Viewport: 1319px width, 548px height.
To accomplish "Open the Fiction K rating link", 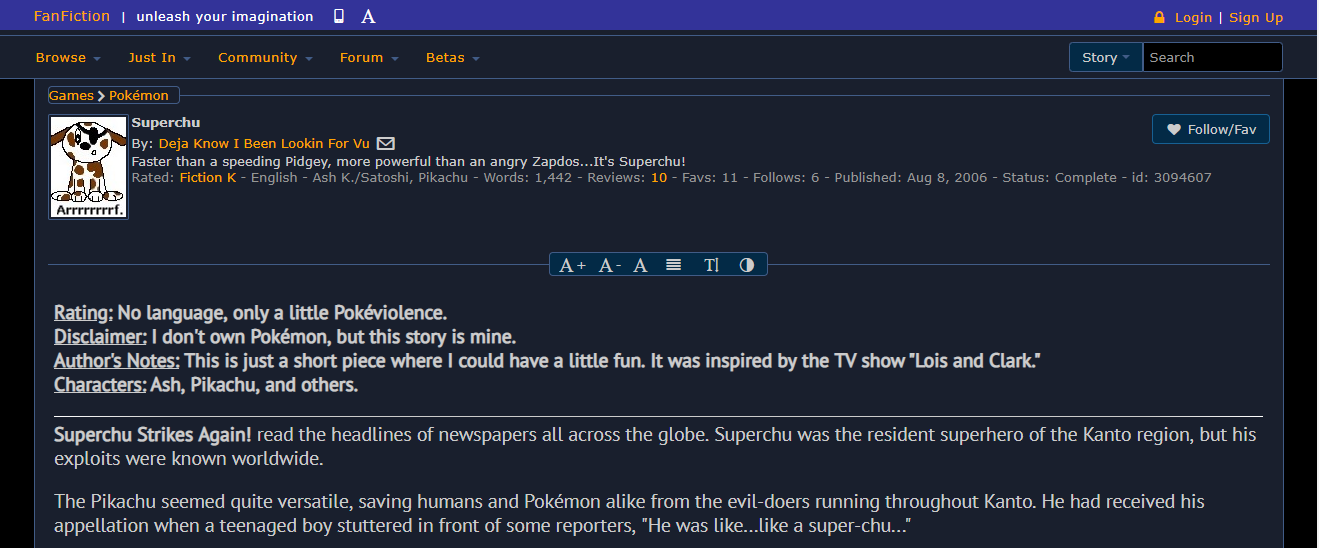I will [208, 178].
